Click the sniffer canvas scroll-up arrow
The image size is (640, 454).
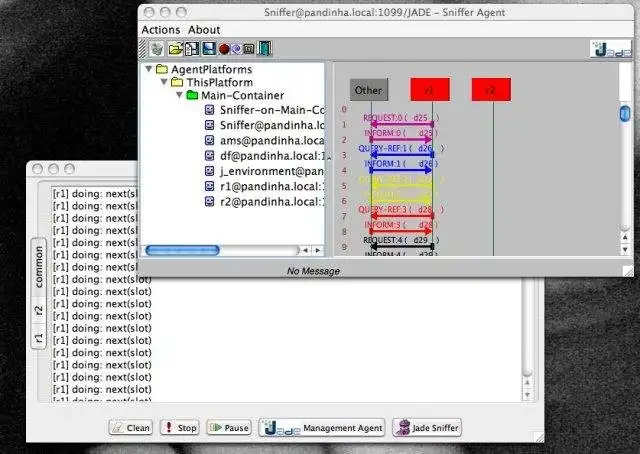[x=625, y=237]
